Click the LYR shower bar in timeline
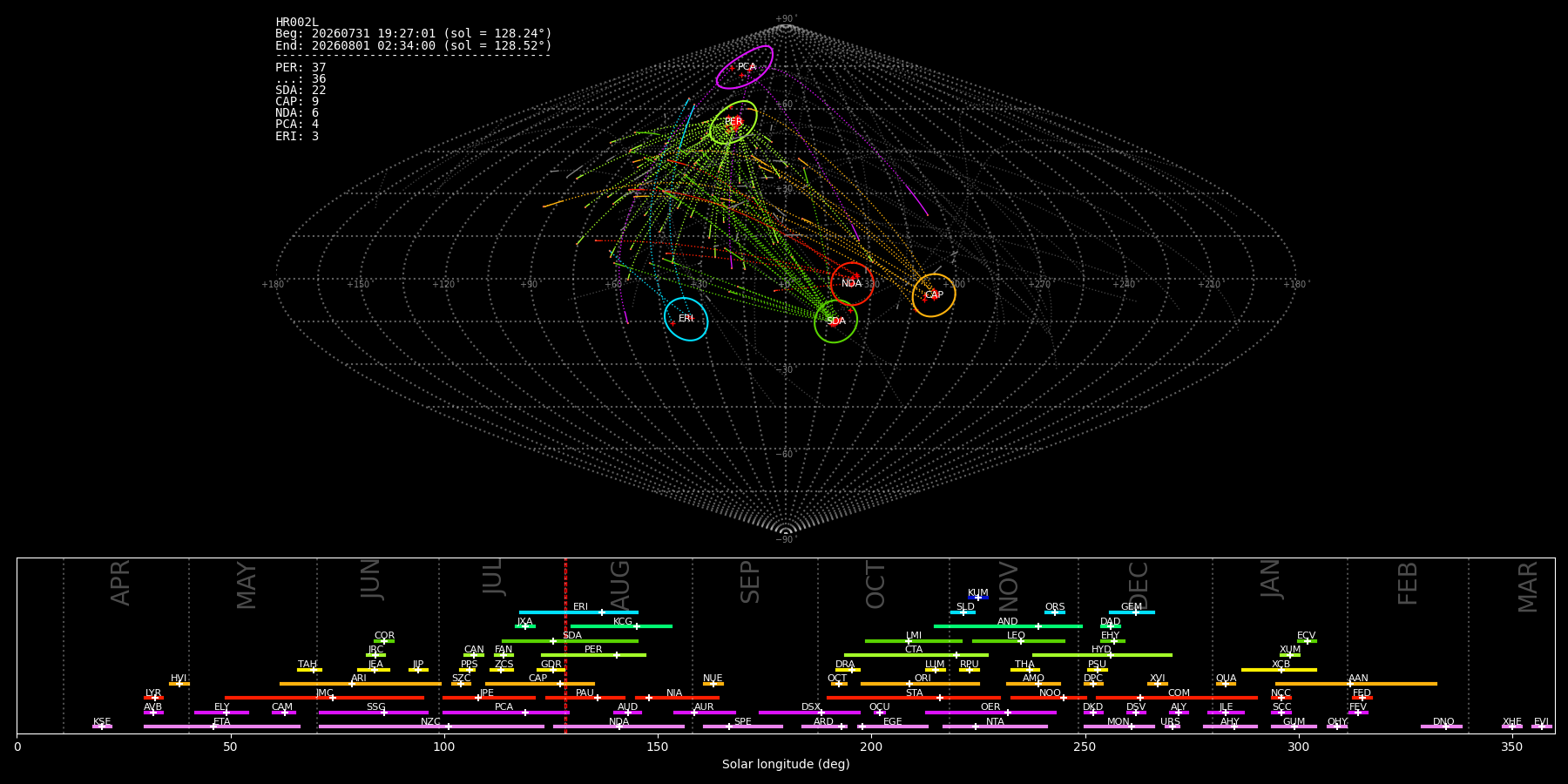 coord(153,698)
